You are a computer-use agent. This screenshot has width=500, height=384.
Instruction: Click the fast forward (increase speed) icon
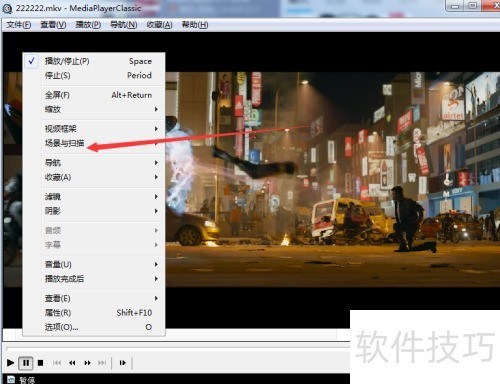pyautogui.click(x=87, y=363)
